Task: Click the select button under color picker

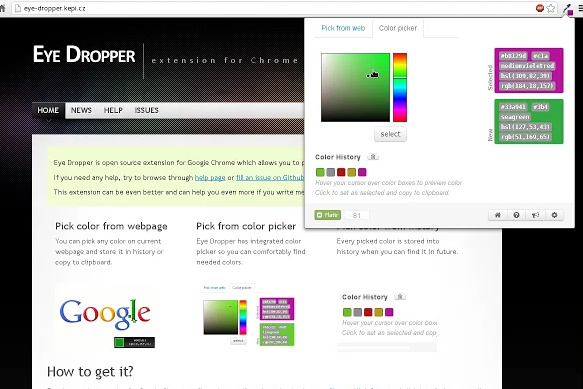Action: pyautogui.click(x=390, y=134)
